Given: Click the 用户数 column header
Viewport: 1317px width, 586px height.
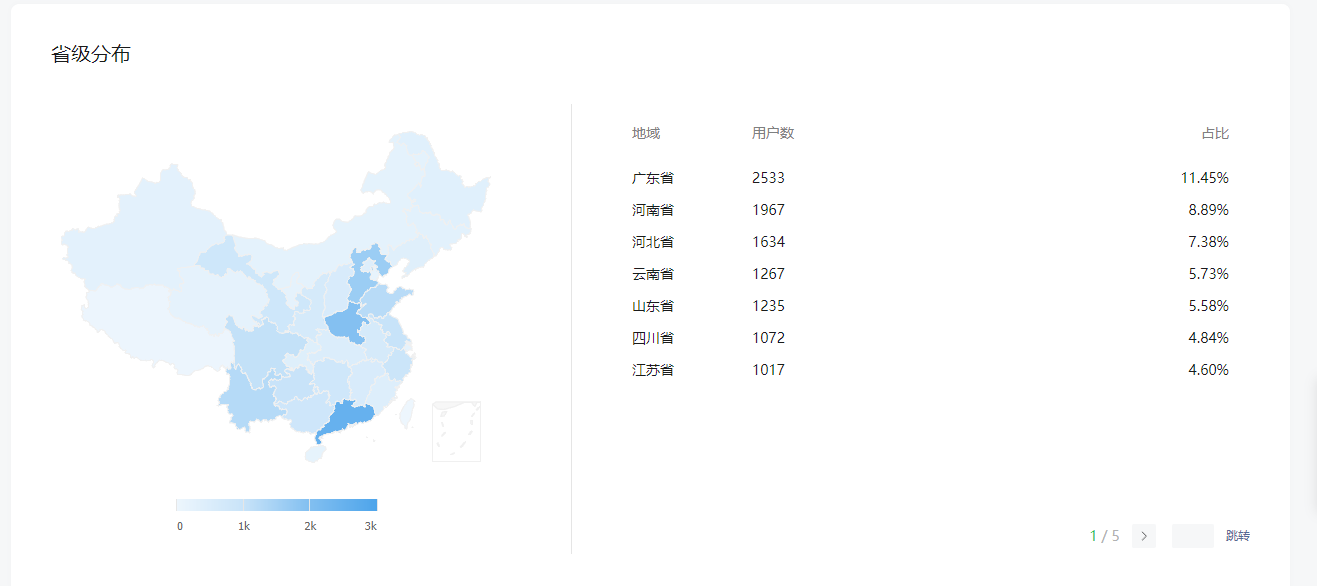Looking at the screenshot, I should pos(773,133).
